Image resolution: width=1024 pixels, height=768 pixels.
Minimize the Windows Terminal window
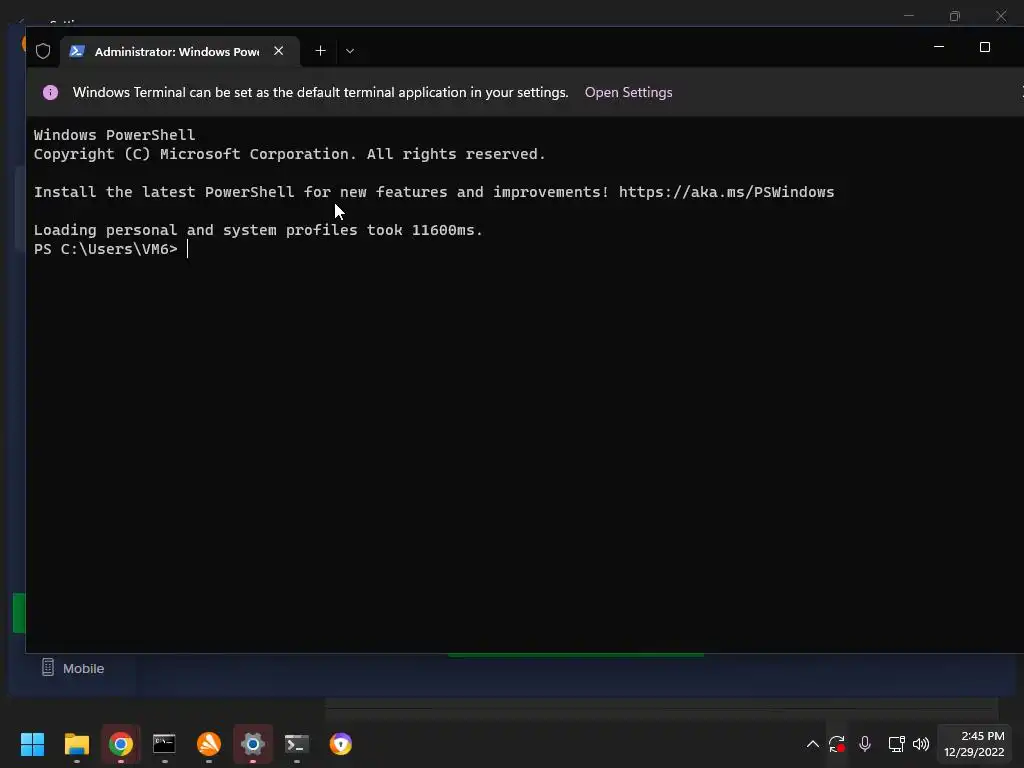point(939,47)
